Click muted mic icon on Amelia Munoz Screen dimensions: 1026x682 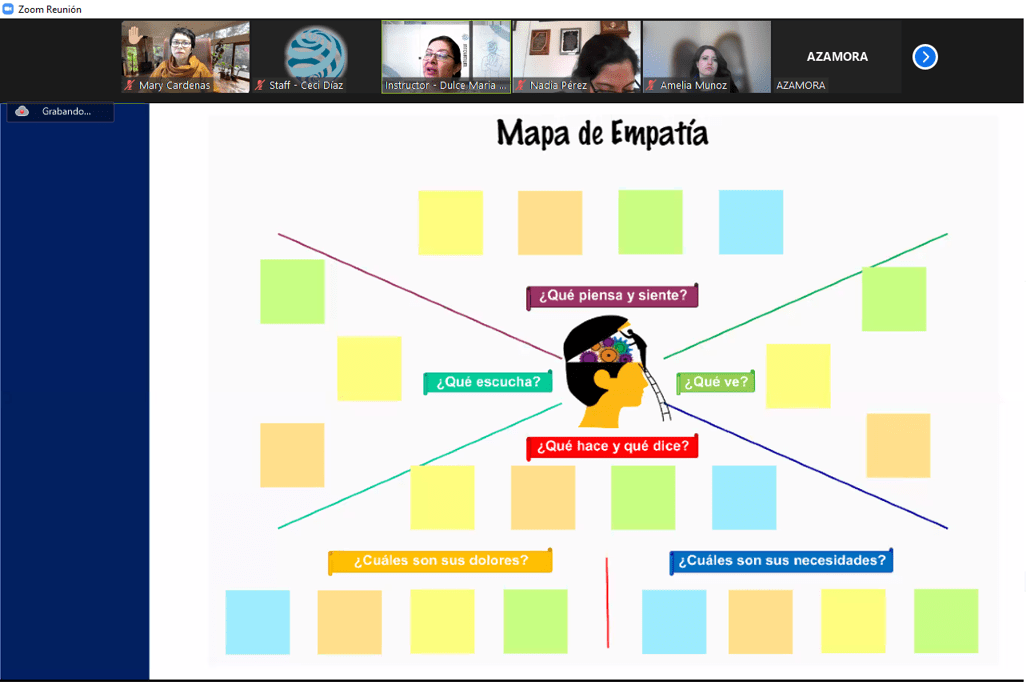click(x=651, y=86)
